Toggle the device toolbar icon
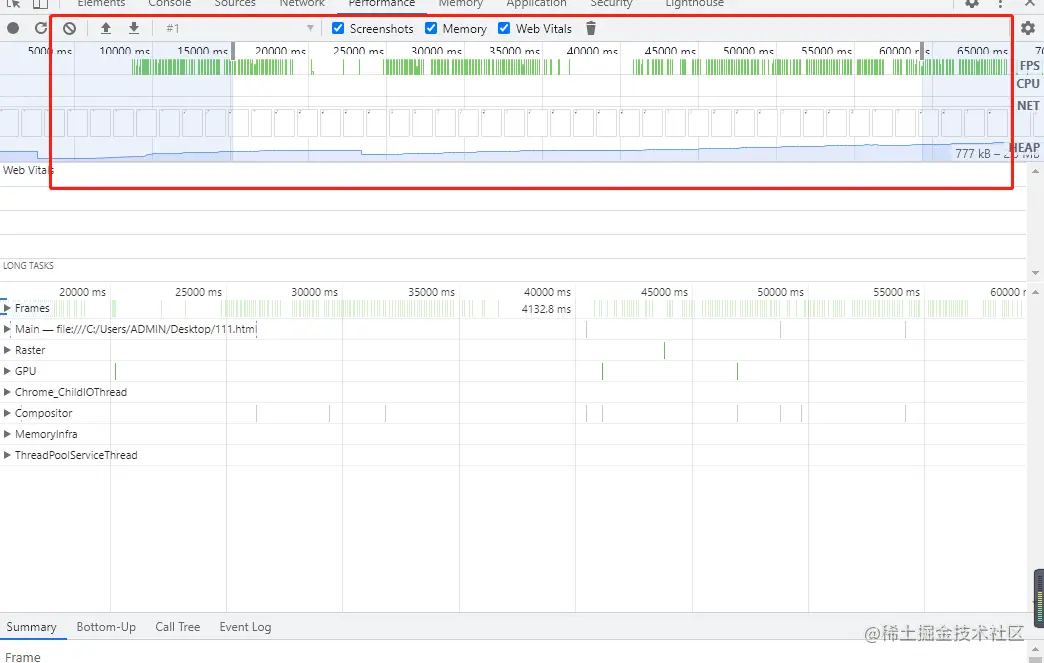Viewport: 1044px width, 663px height. (40, 3)
